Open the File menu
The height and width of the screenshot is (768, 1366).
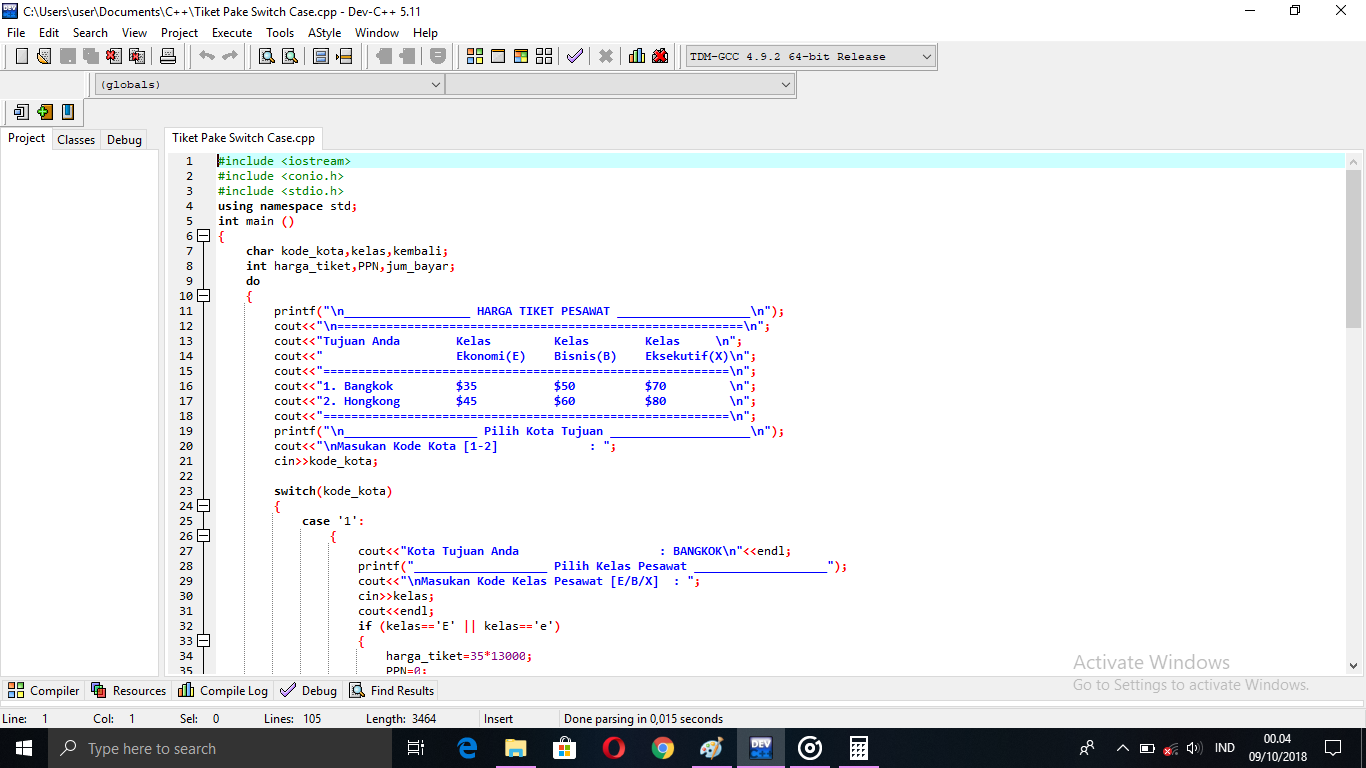click(x=16, y=33)
